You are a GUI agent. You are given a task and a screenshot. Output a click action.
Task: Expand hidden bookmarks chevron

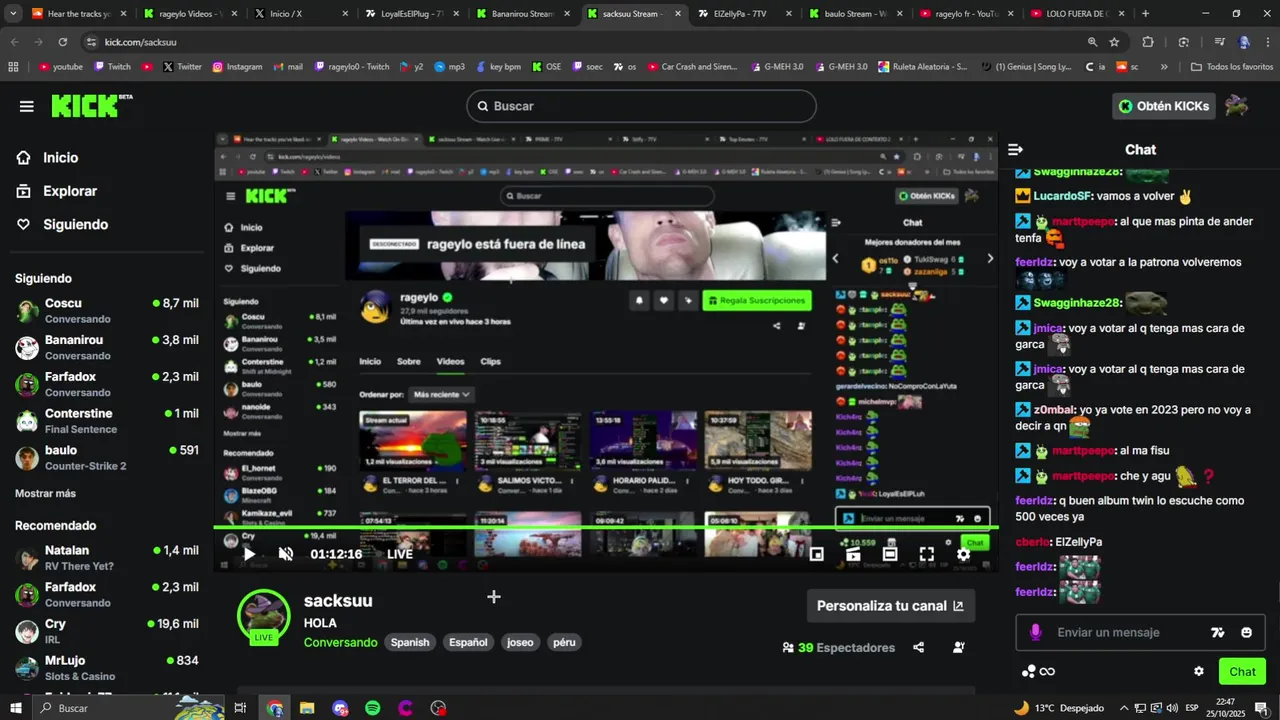(1164, 67)
